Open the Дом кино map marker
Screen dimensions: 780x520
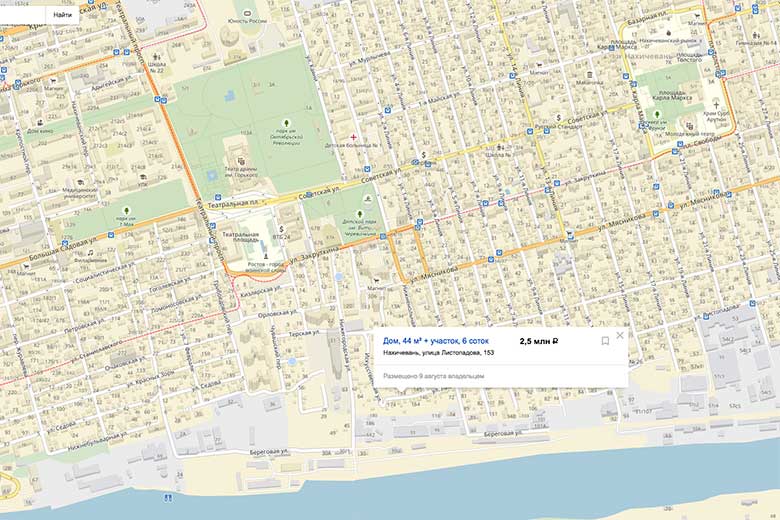(x=40, y=122)
